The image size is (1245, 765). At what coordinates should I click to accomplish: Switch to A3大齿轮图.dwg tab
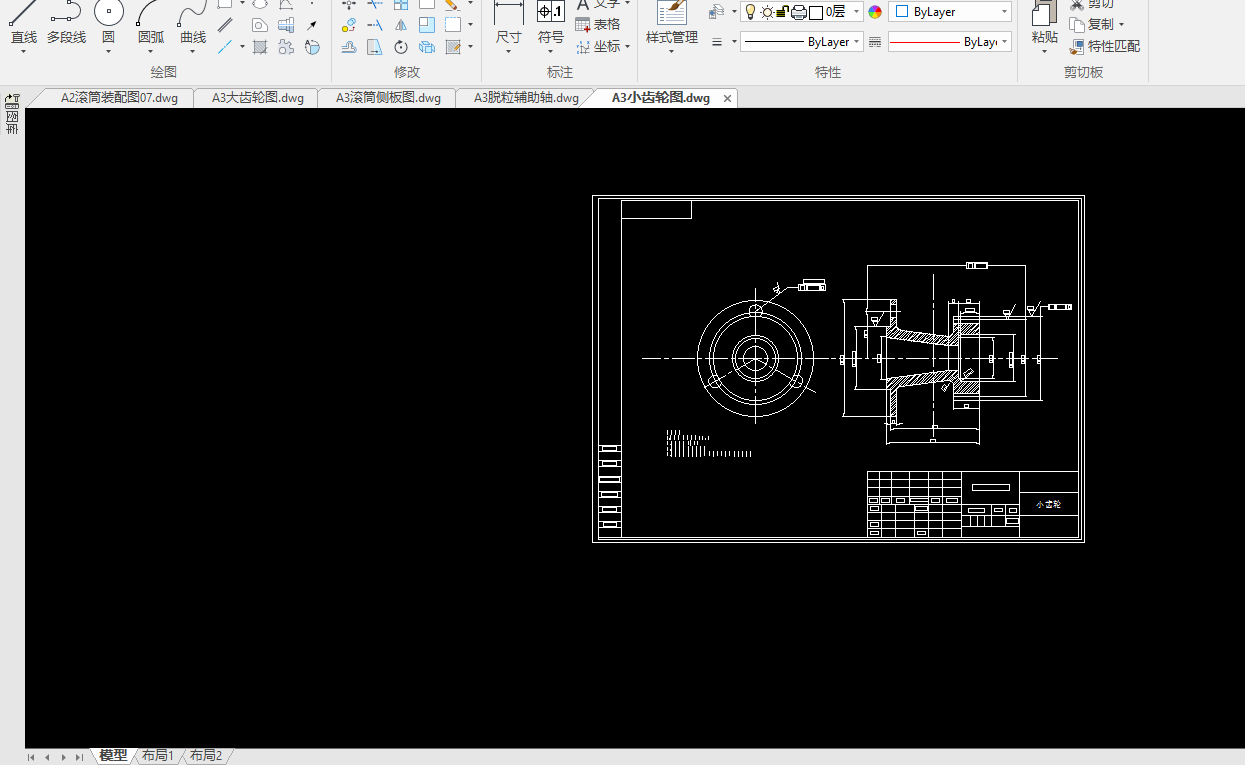tap(257, 98)
